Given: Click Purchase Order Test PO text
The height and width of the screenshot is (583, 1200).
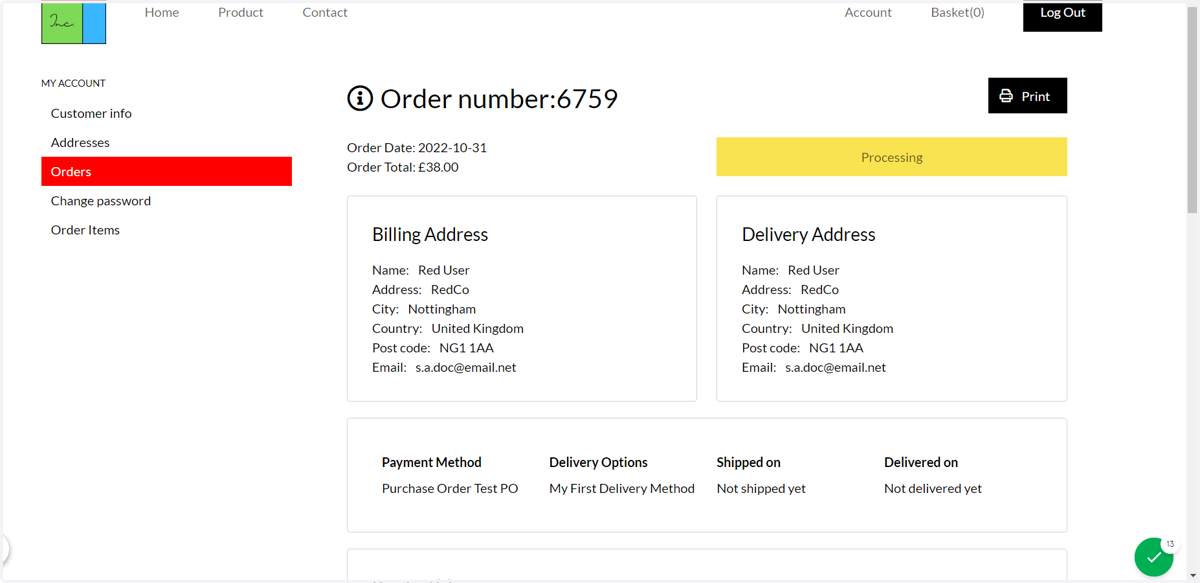Looking at the screenshot, I should tap(450, 488).
